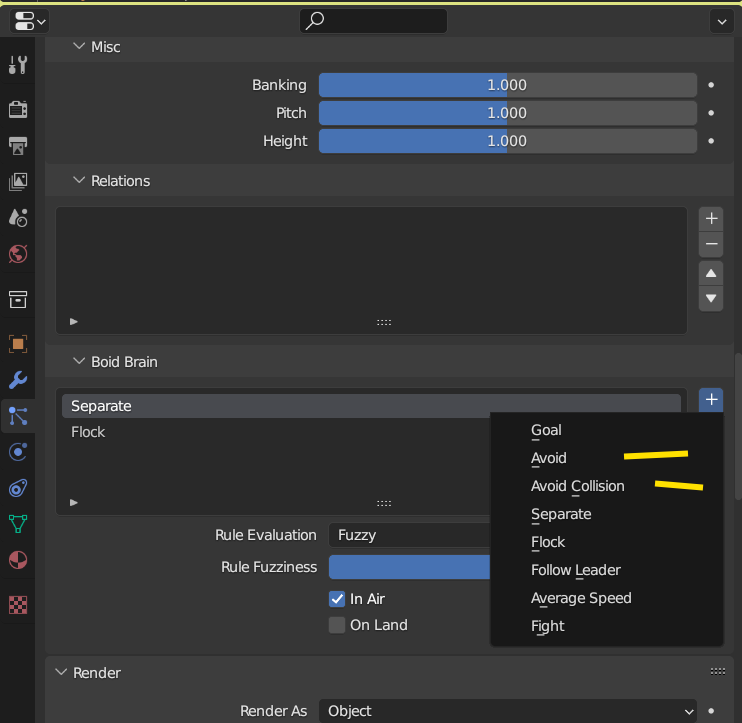Open the Object Data green triangle tab
Viewport: 742px width, 723px height.
click(18, 523)
